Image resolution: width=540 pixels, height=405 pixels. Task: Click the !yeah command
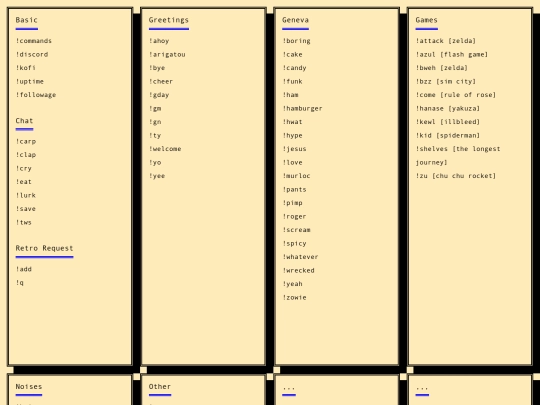click(292, 284)
